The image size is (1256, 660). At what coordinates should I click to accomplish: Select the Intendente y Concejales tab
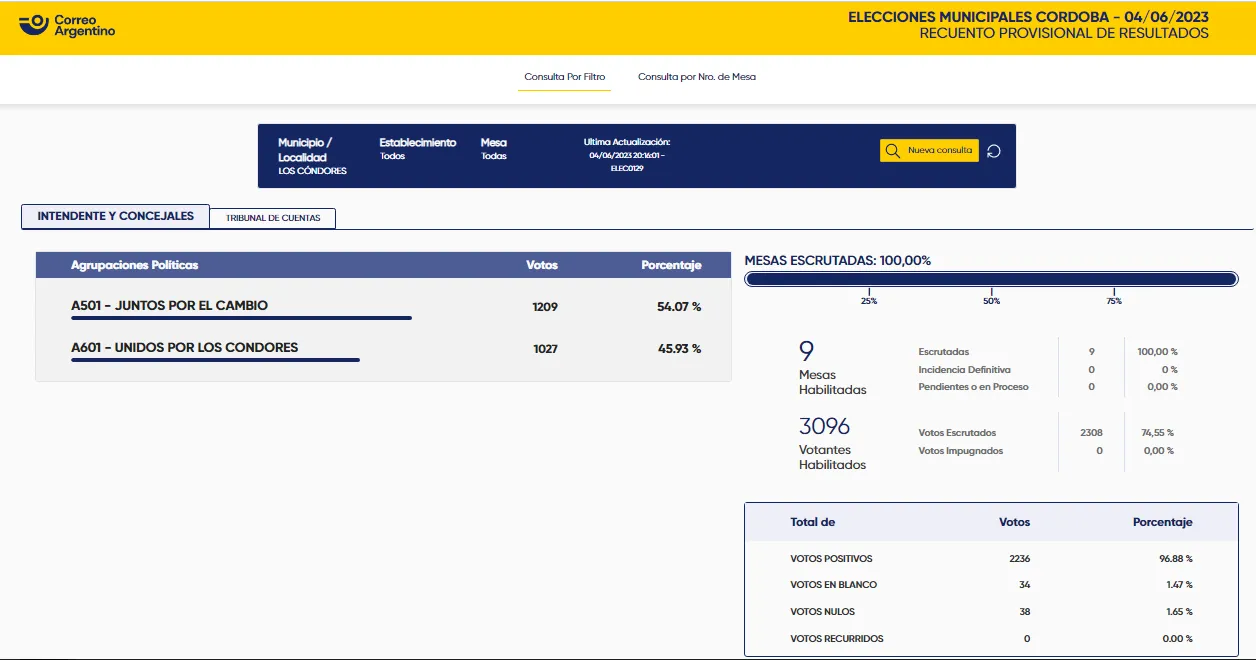115,216
